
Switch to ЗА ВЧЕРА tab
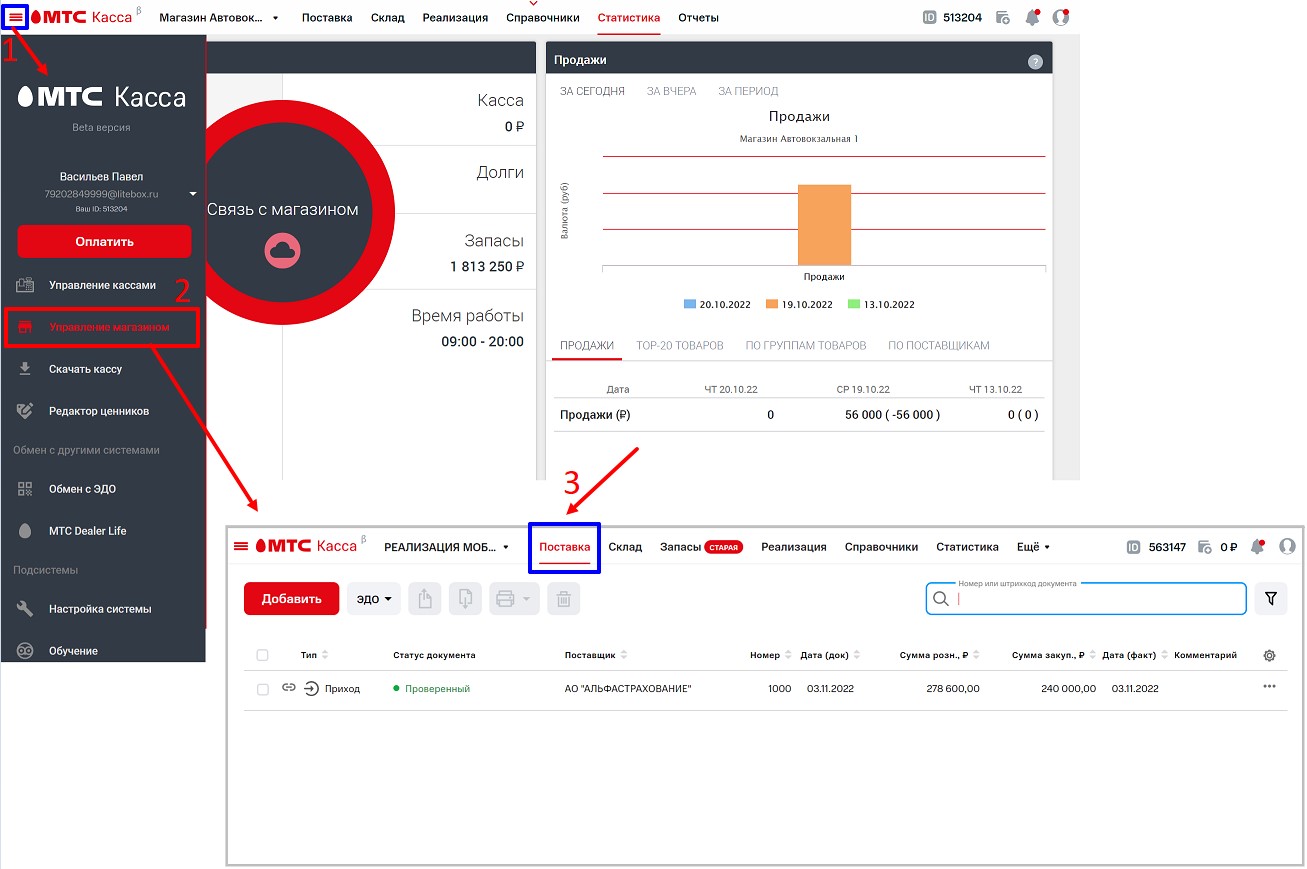pos(671,91)
